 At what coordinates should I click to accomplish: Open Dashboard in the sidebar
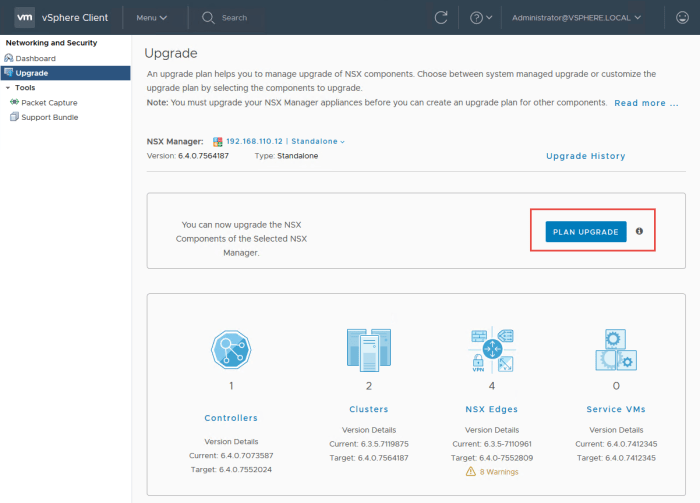tap(35, 58)
